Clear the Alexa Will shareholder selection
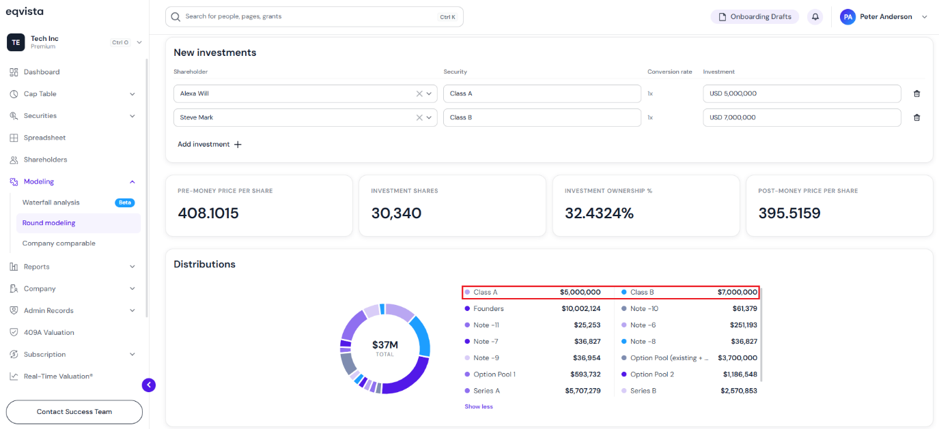This screenshot has height=429, width=939. click(x=419, y=94)
